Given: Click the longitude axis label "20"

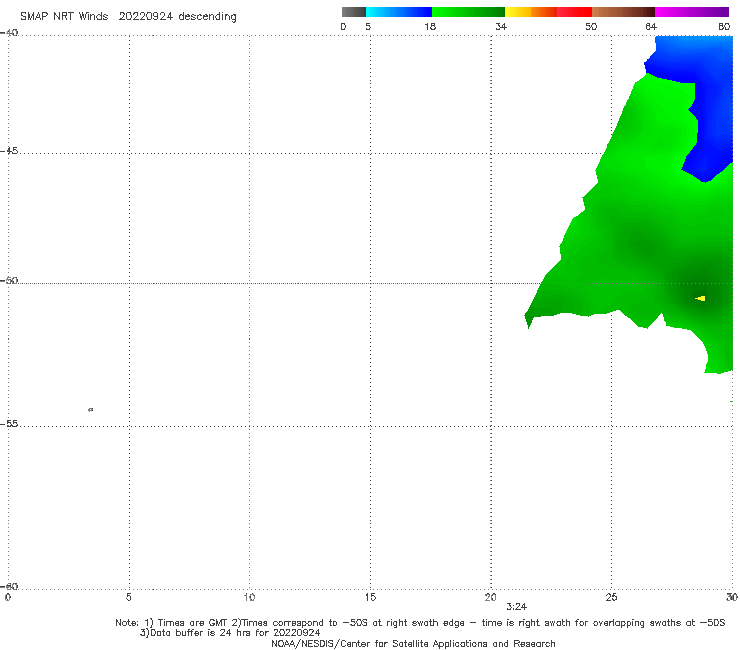Looking at the screenshot, I should [x=490, y=597].
